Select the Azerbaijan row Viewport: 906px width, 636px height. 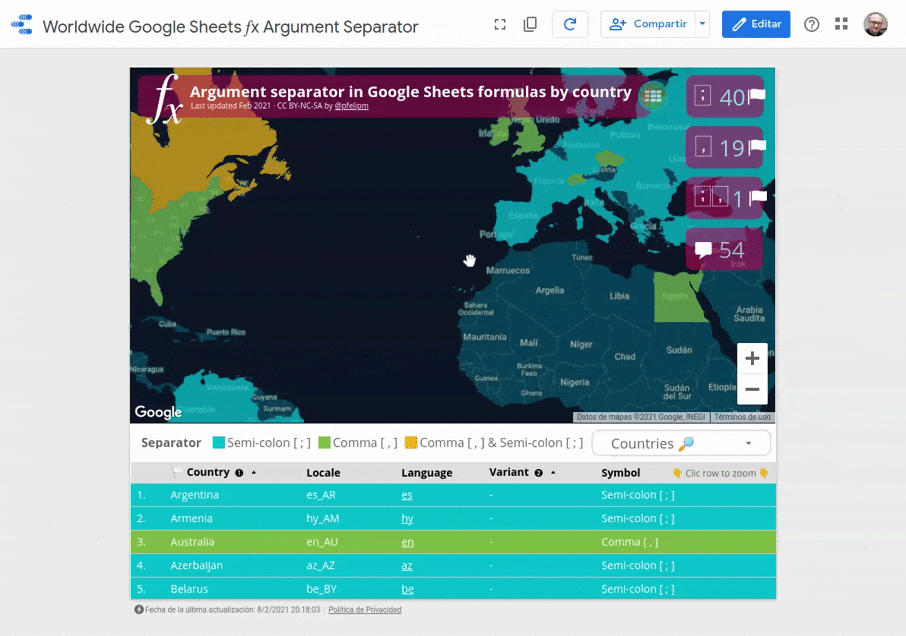tap(453, 566)
